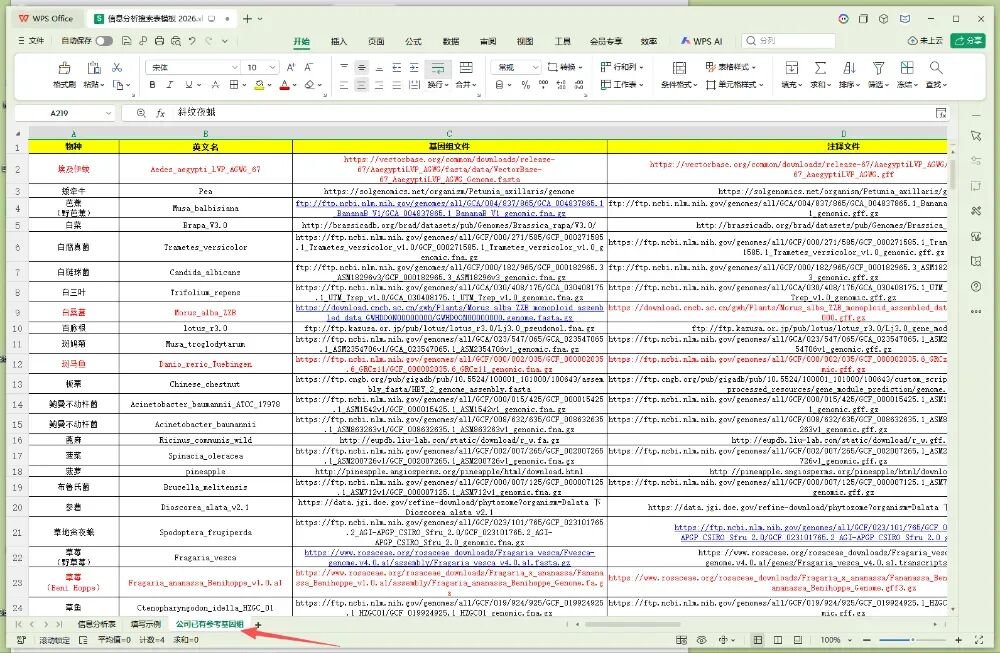Screen dimensions: 1000x653
Task: Switch to normal view in status bar
Action: [x=758, y=640]
